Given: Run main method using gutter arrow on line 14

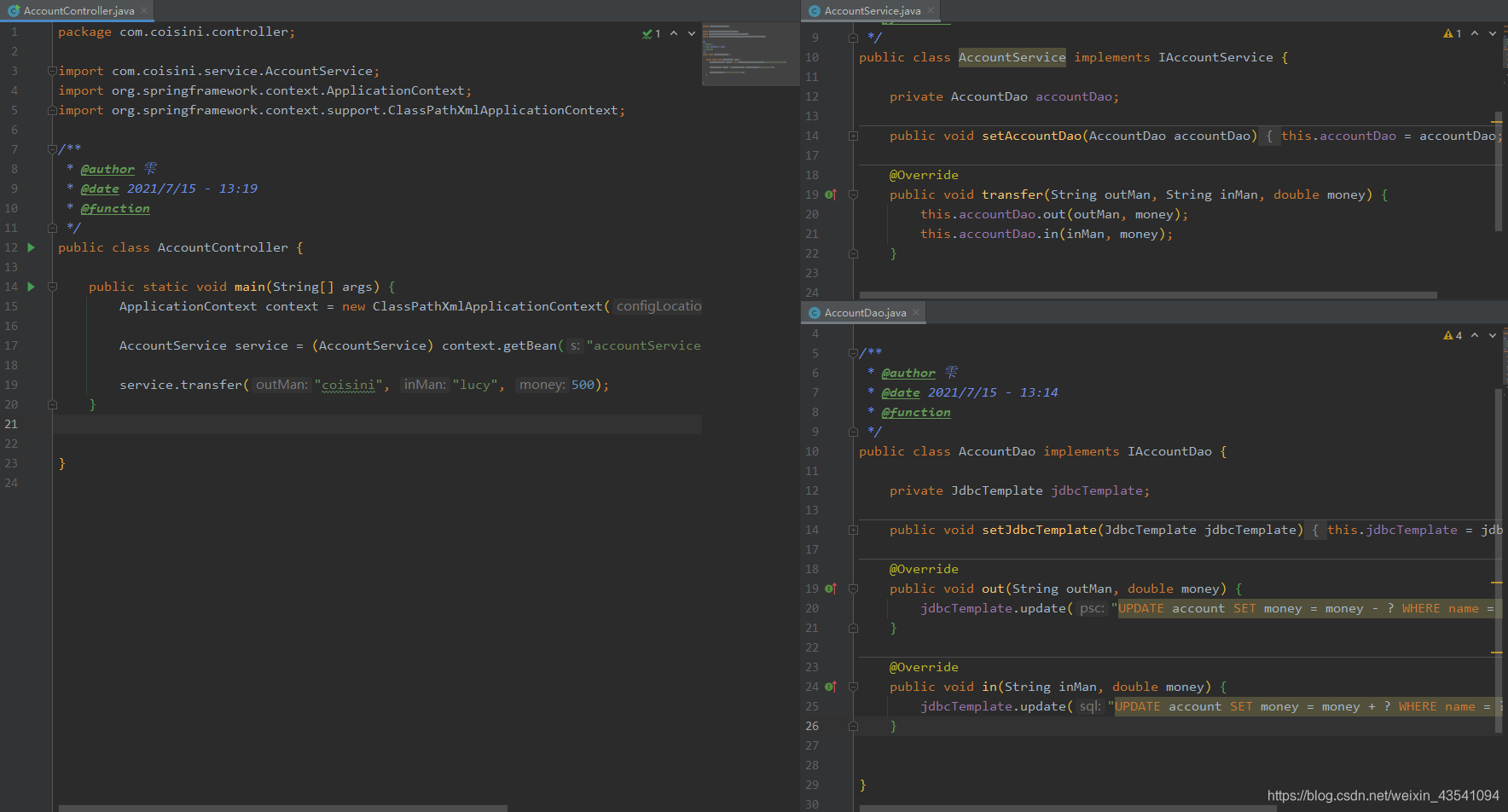Looking at the screenshot, I should 32,287.
